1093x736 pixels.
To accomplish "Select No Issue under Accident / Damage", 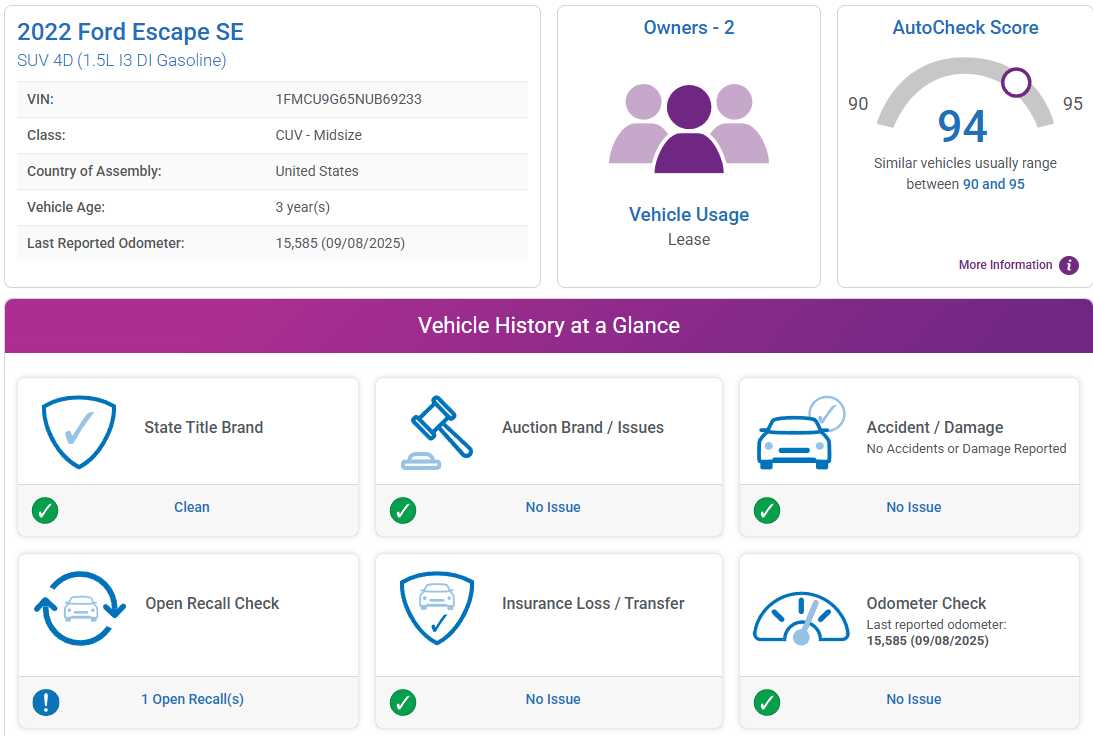I will coord(913,507).
